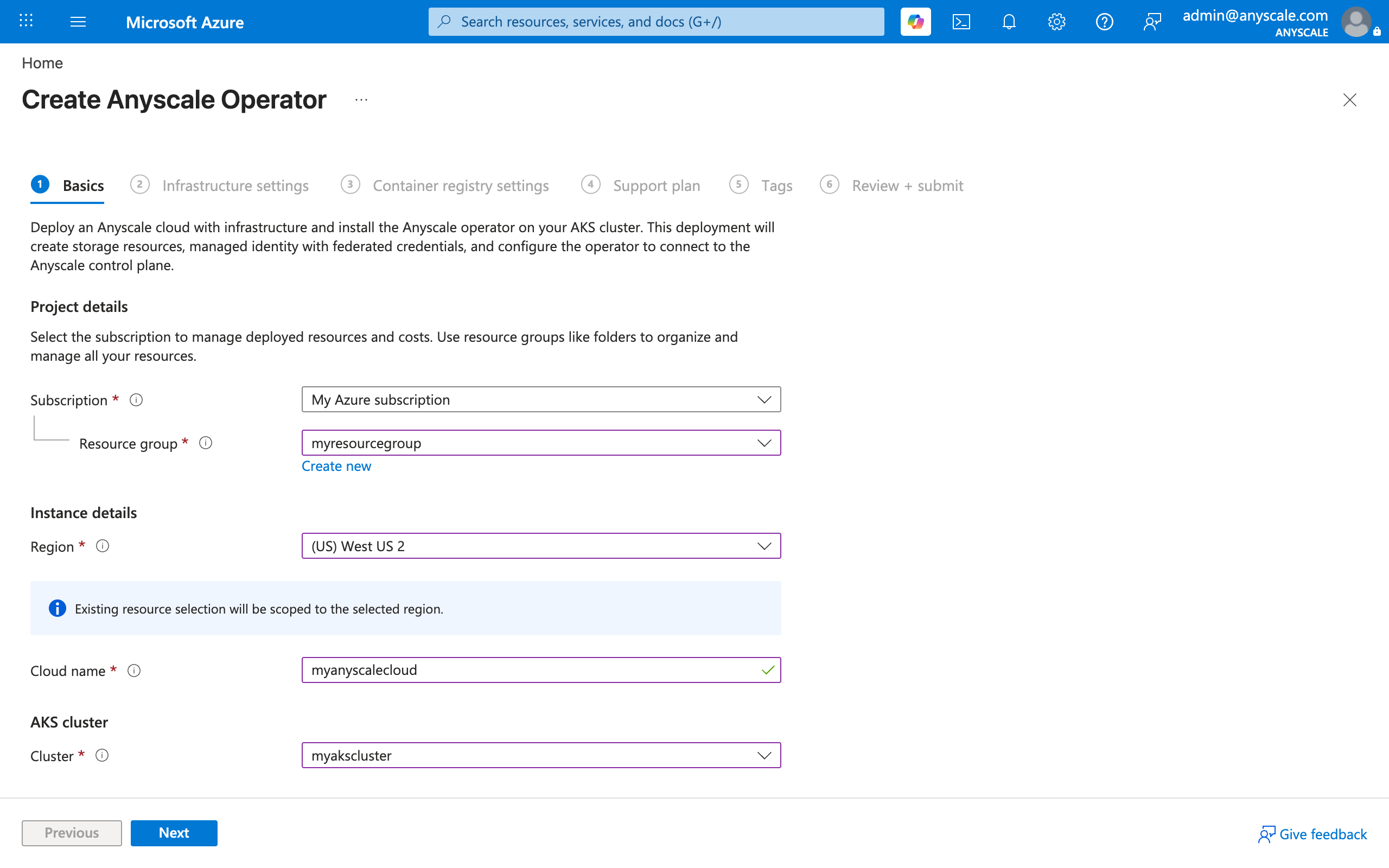The width and height of the screenshot is (1389, 868).
Task: Click the Microsoft Azure logo text
Action: (185, 22)
